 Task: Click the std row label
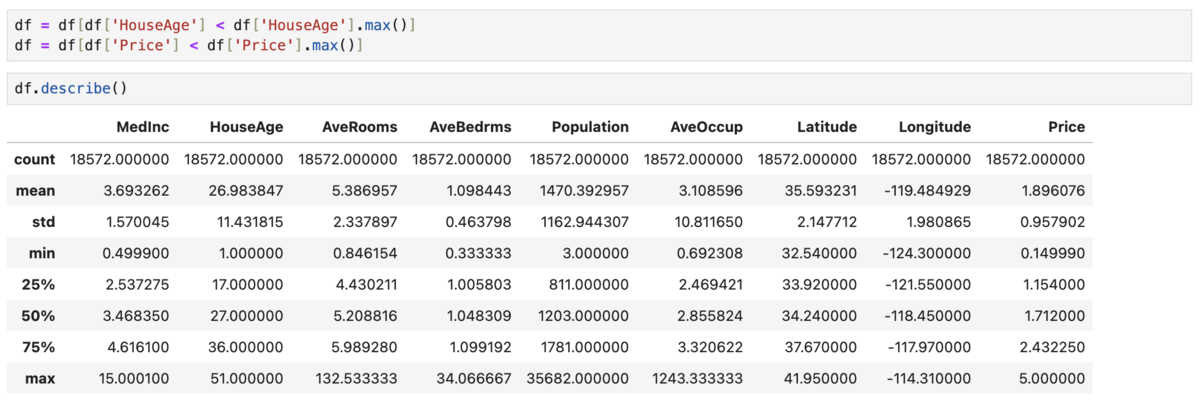point(43,222)
